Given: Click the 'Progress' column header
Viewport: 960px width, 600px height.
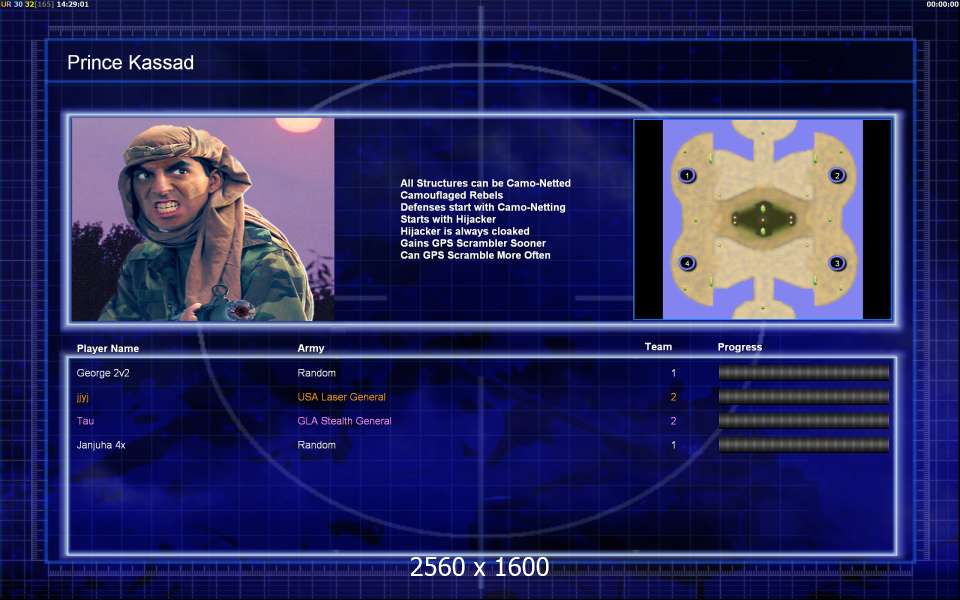Looking at the screenshot, I should [x=740, y=347].
